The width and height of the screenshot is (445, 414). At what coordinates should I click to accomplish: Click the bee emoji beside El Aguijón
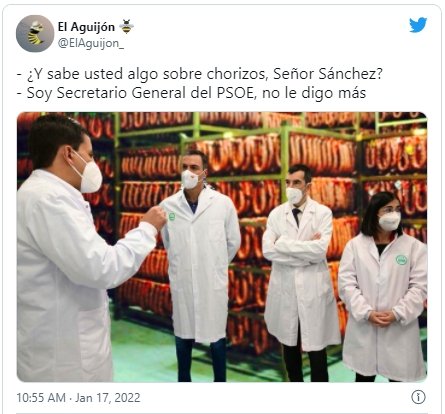click(127, 27)
